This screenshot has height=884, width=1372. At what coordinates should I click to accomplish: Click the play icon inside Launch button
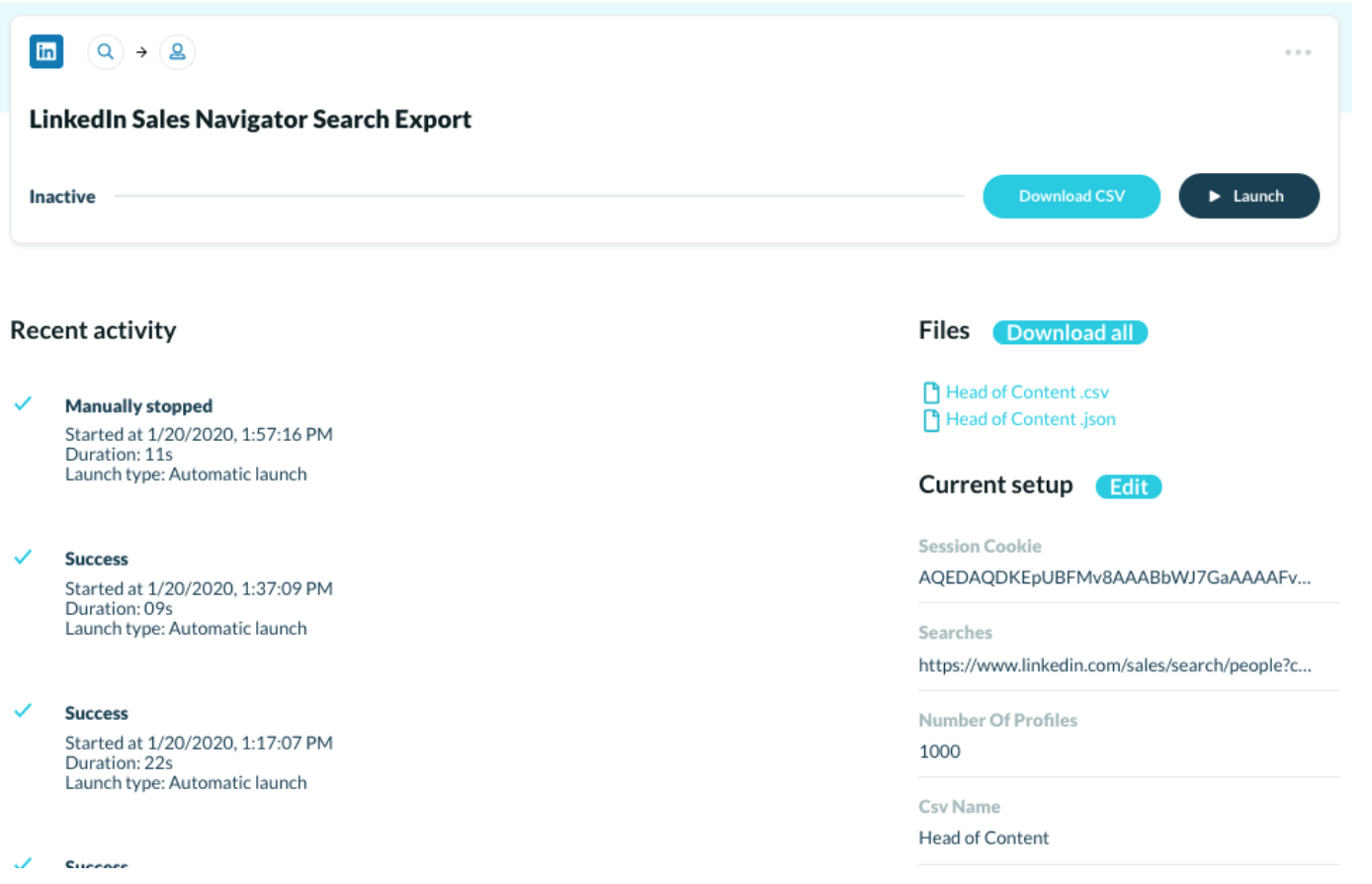(1214, 197)
